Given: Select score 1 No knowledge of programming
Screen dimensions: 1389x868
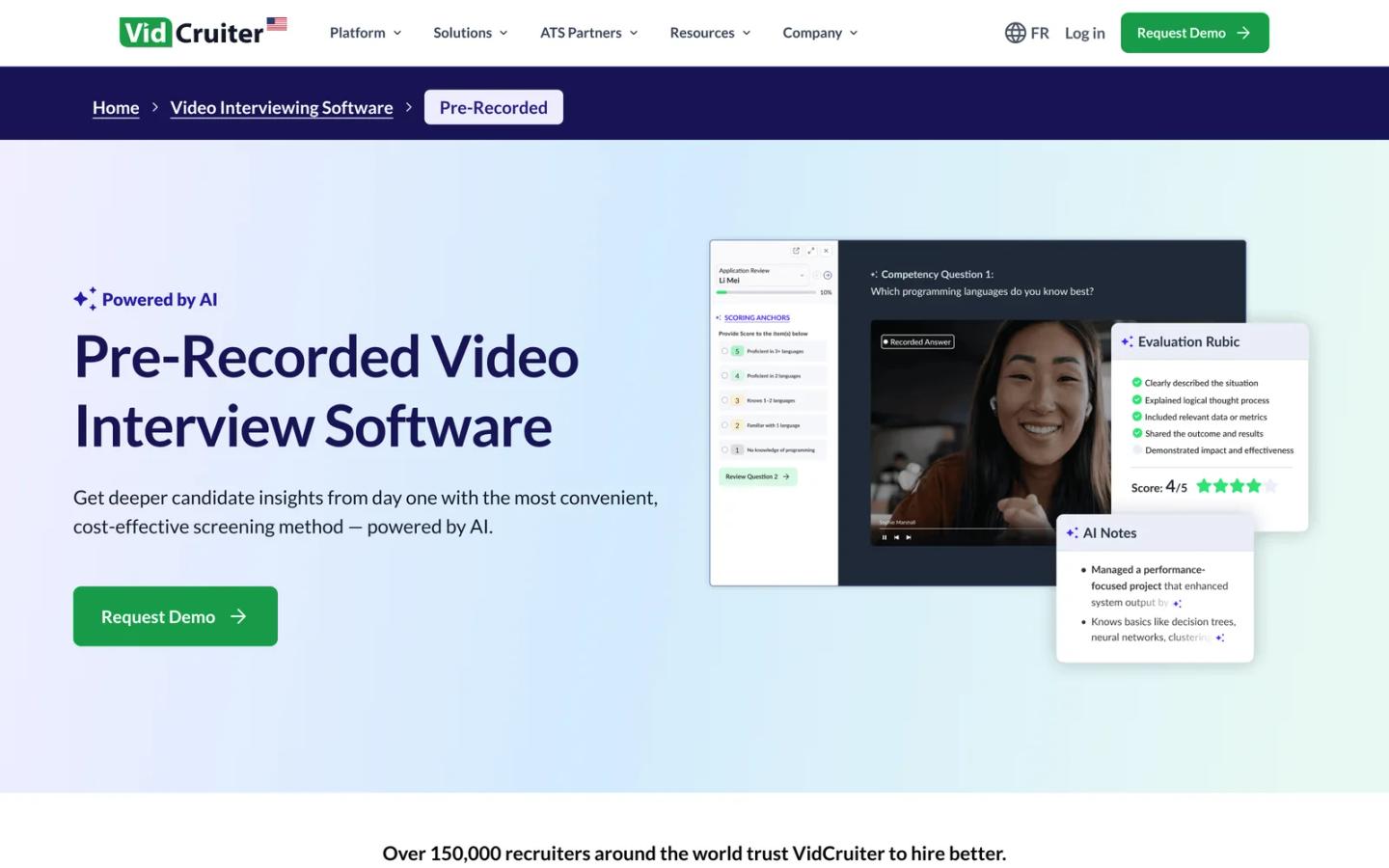Looking at the screenshot, I should point(773,449).
